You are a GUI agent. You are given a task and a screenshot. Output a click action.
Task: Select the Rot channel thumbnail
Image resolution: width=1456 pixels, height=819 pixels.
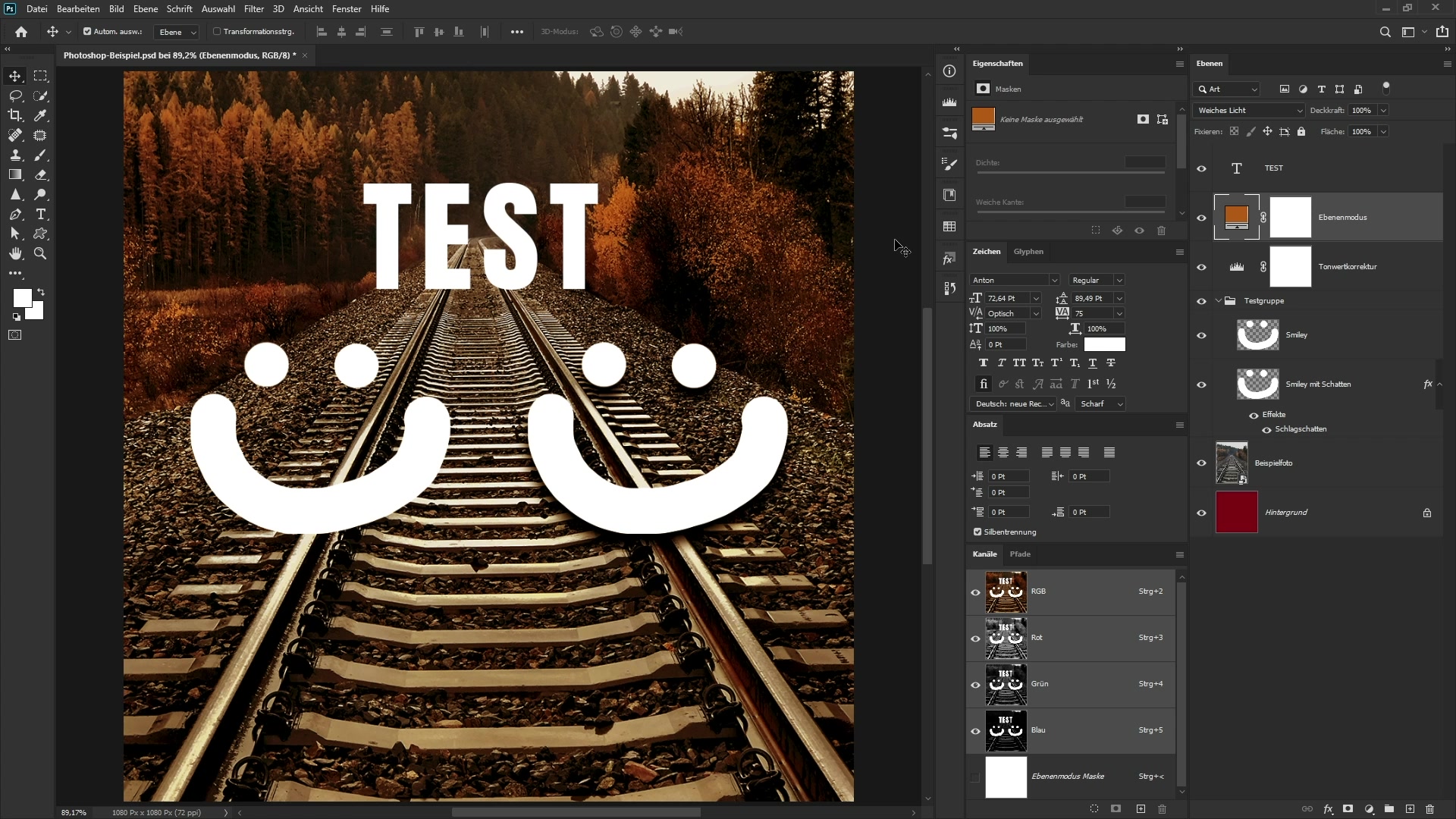[x=1006, y=638]
